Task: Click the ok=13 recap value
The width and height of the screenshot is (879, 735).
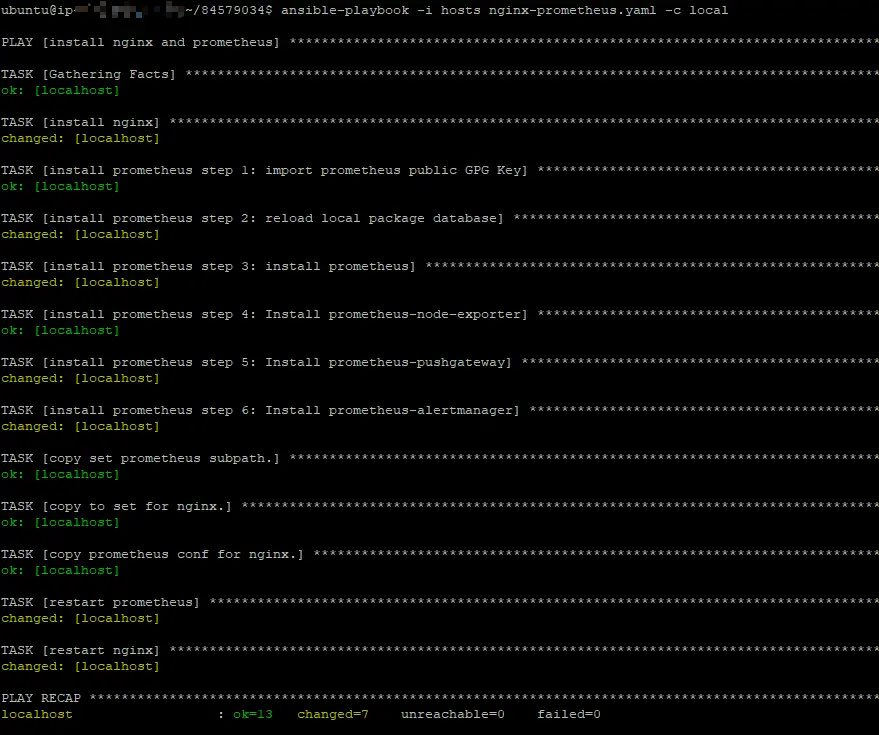Action: tap(253, 714)
